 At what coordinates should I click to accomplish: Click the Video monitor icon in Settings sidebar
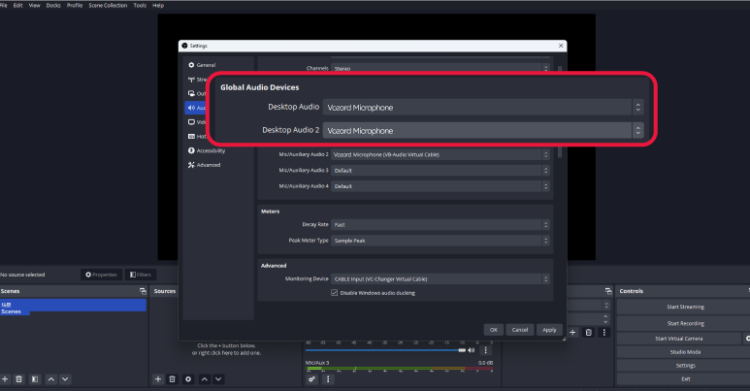(x=191, y=122)
